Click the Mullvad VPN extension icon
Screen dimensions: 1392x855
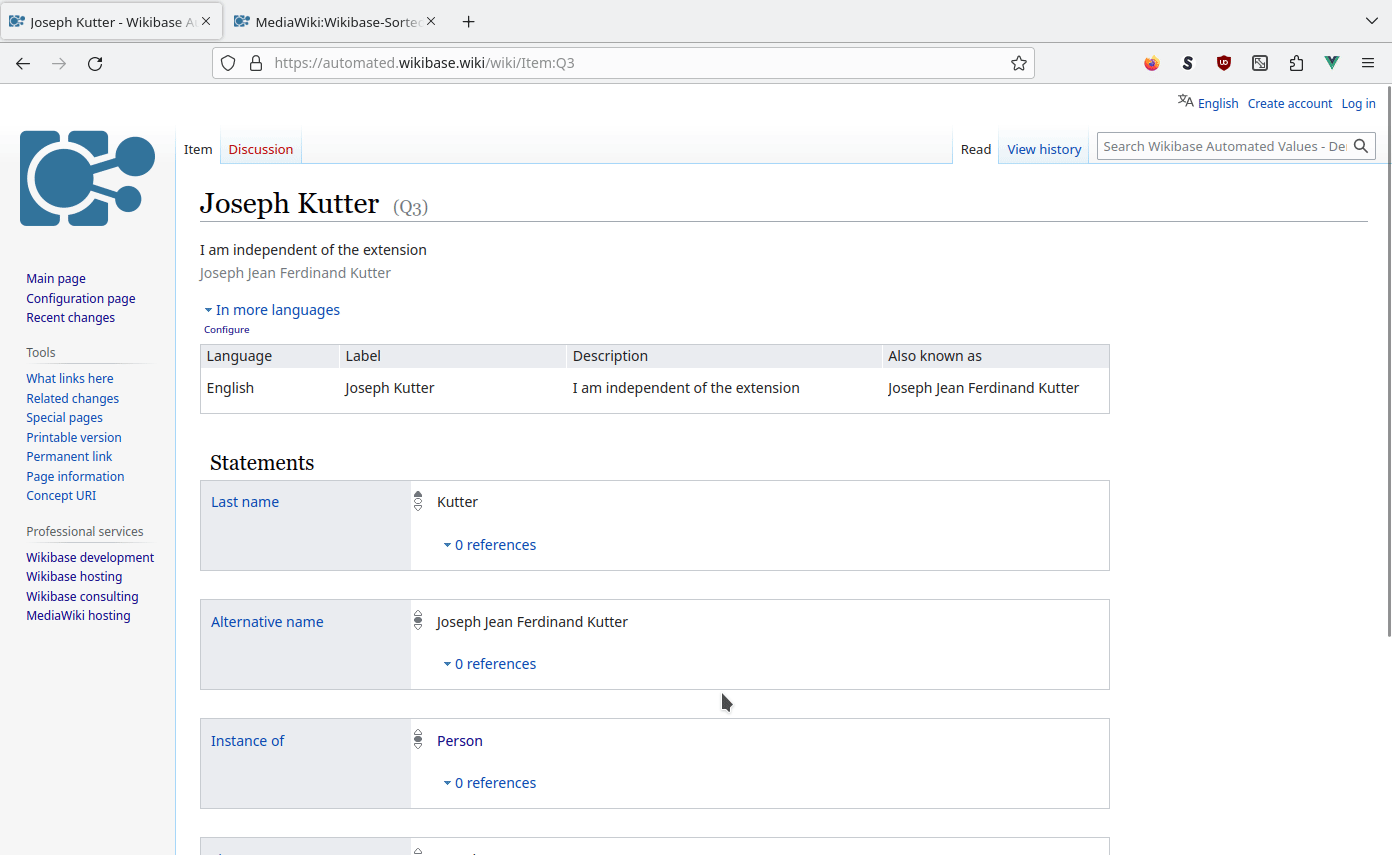tap(1331, 62)
